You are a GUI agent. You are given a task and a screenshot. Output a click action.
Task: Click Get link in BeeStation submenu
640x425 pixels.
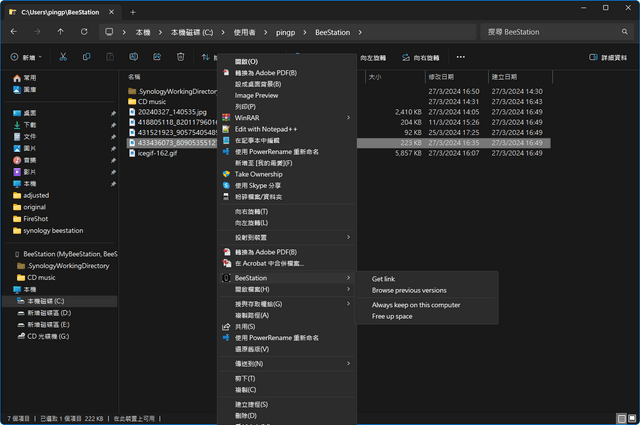click(x=383, y=279)
